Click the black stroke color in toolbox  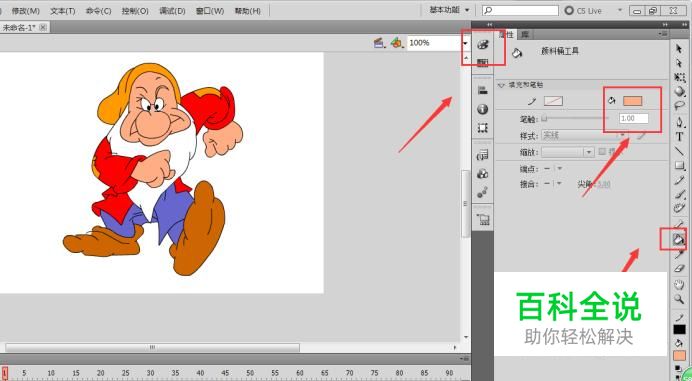[679, 329]
